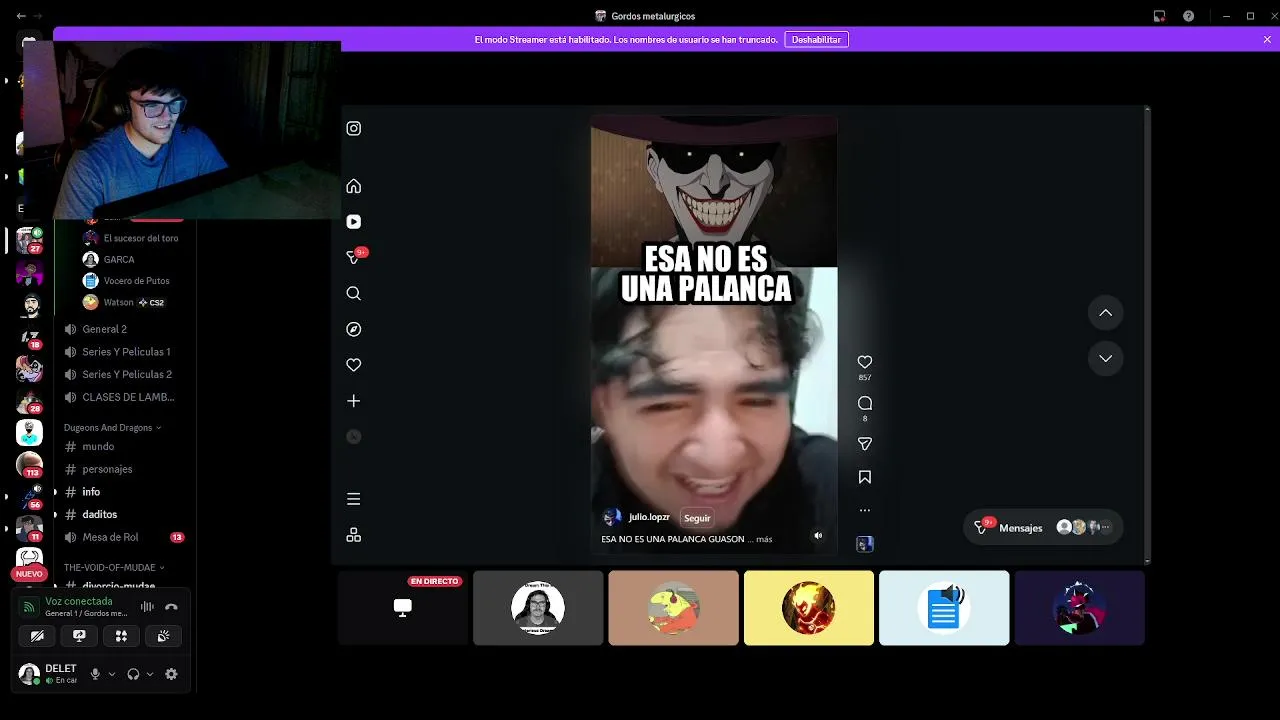Open Instagram notifications heart in sidebar
The height and width of the screenshot is (720, 1280).
[x=353, y=365]
